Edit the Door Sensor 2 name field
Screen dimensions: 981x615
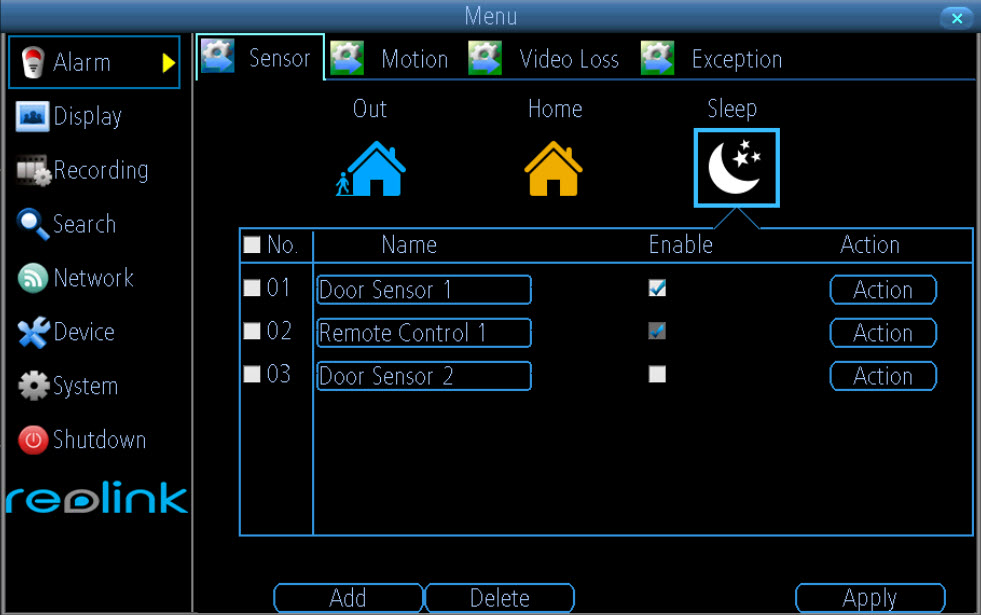coord(424,376)
